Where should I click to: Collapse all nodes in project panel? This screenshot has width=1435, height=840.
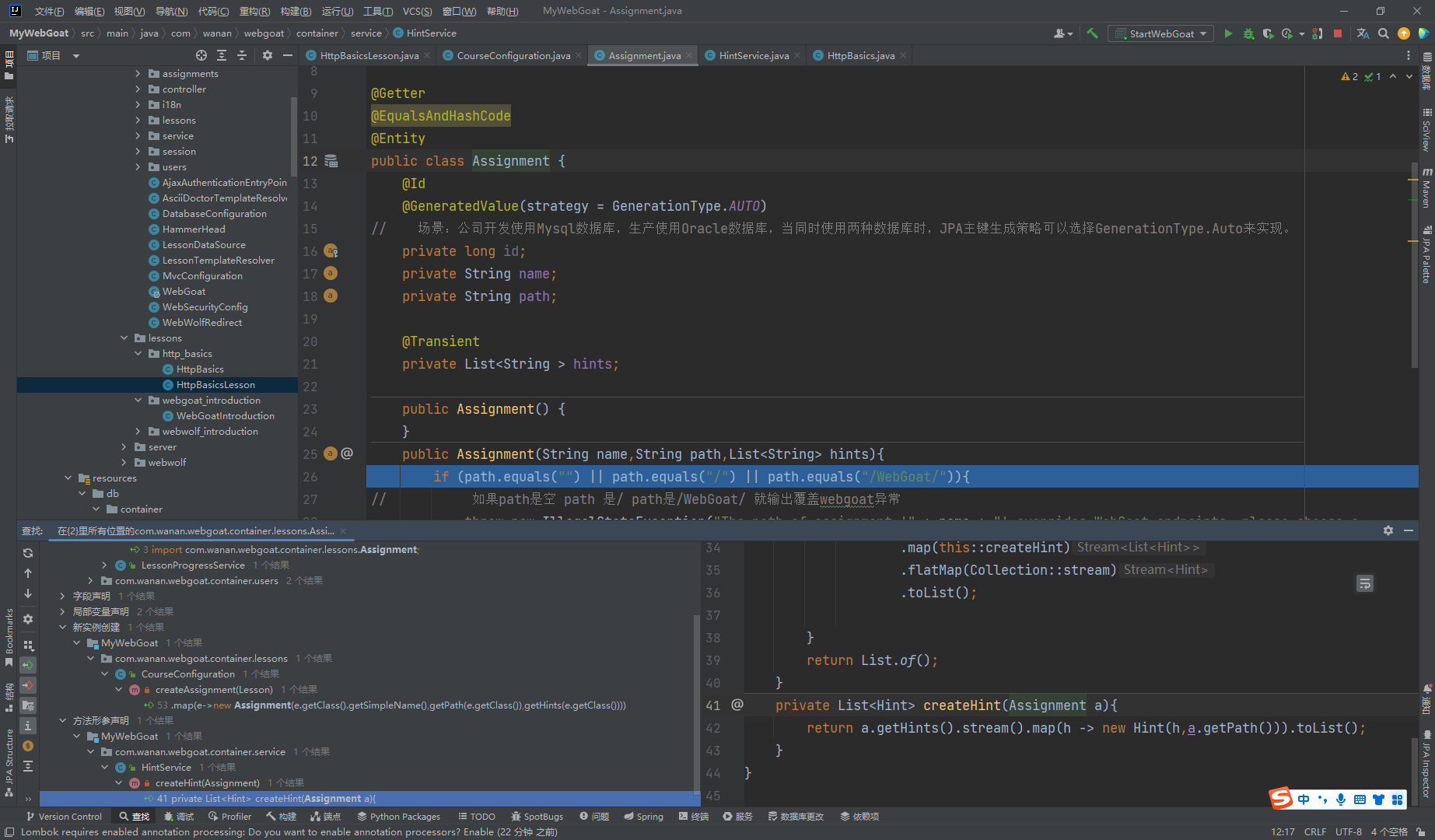[x=242, y=55]
